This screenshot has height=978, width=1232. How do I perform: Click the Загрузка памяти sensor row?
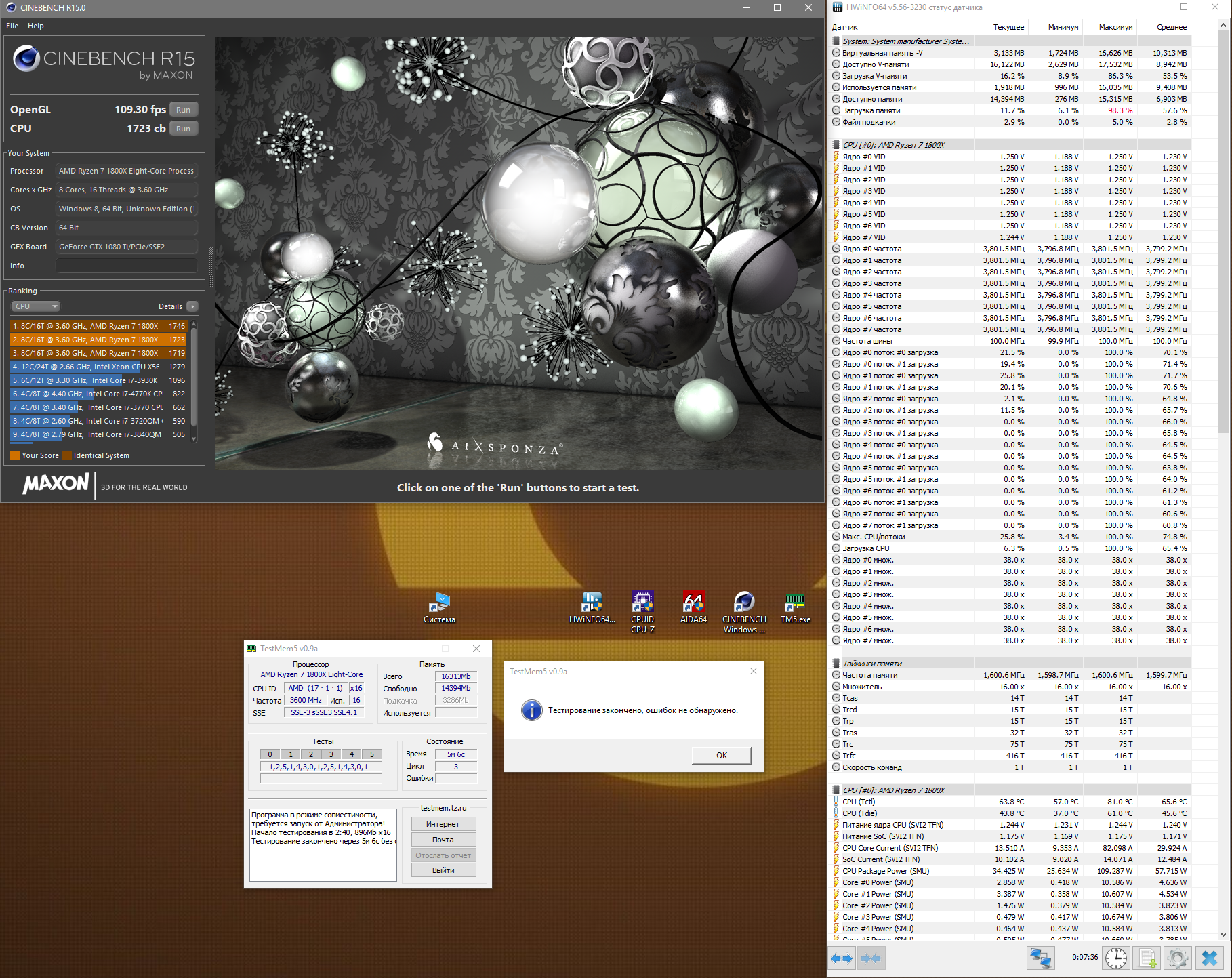pyautogui.click(x=1010, y=110)
